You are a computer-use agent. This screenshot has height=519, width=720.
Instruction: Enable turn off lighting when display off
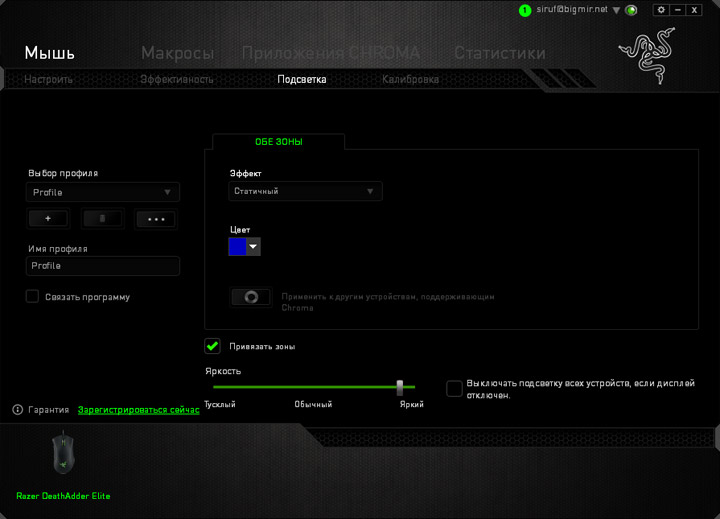pyautogui.click(x=454, y=389)
